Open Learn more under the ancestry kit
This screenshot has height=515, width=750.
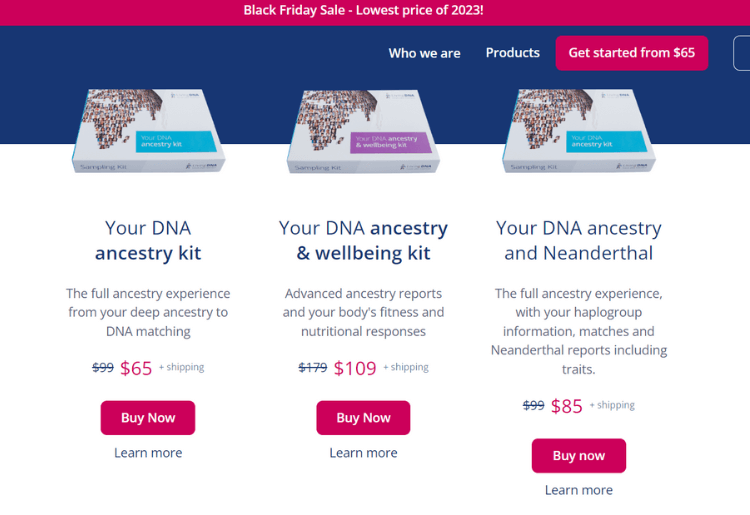[148, 453]
